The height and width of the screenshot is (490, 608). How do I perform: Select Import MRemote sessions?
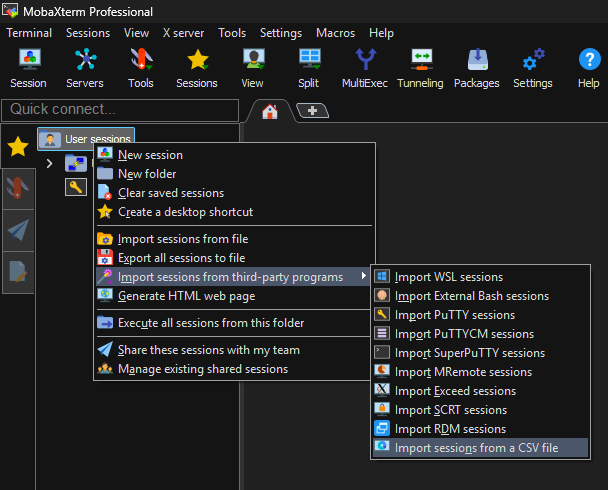[x=480, y=372]
